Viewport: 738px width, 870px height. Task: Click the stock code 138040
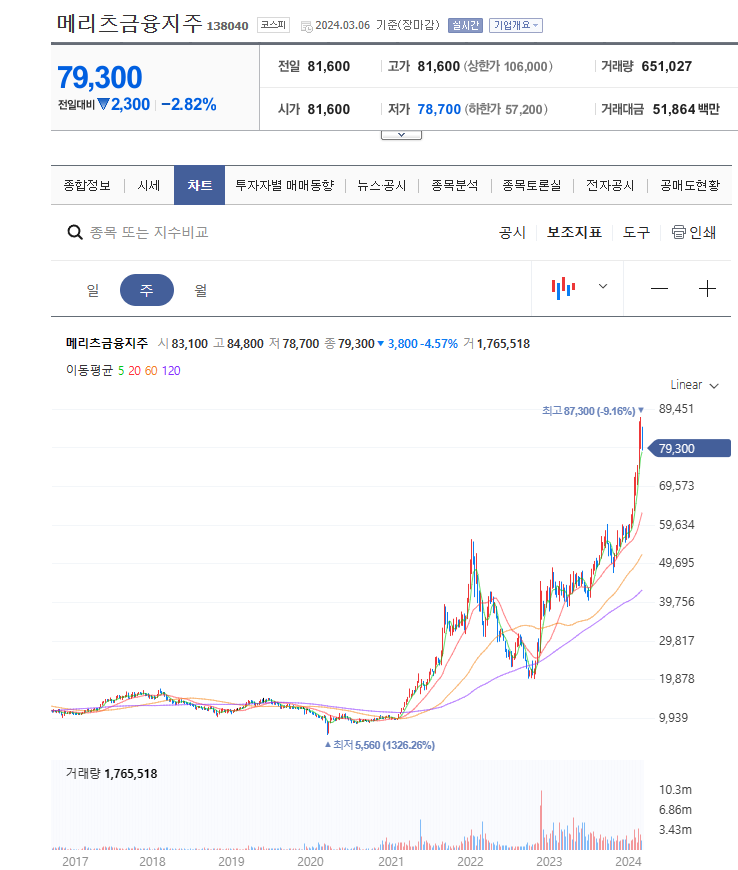(x=228, y=26)
